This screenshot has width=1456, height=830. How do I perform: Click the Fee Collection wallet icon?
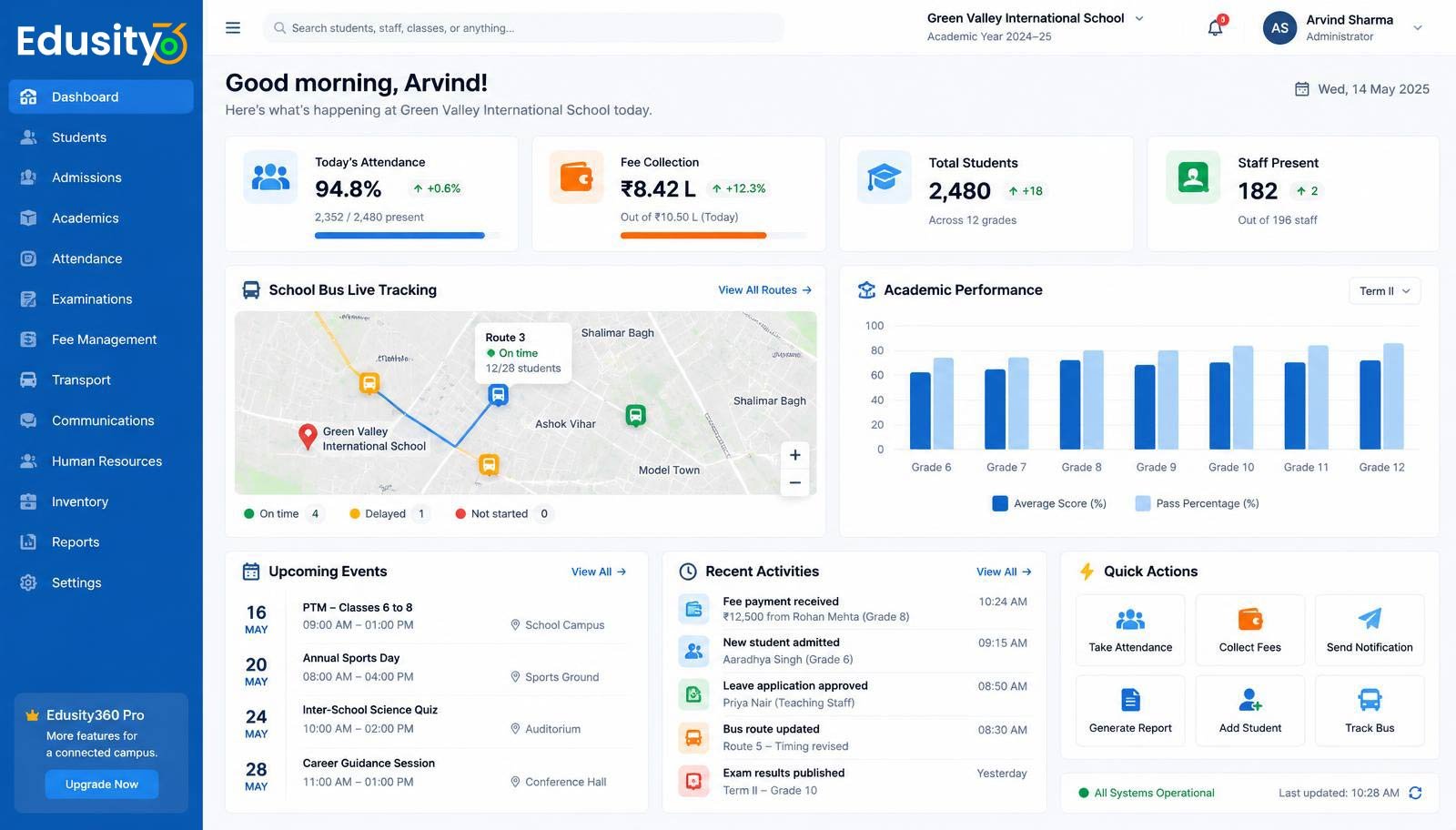576,177
